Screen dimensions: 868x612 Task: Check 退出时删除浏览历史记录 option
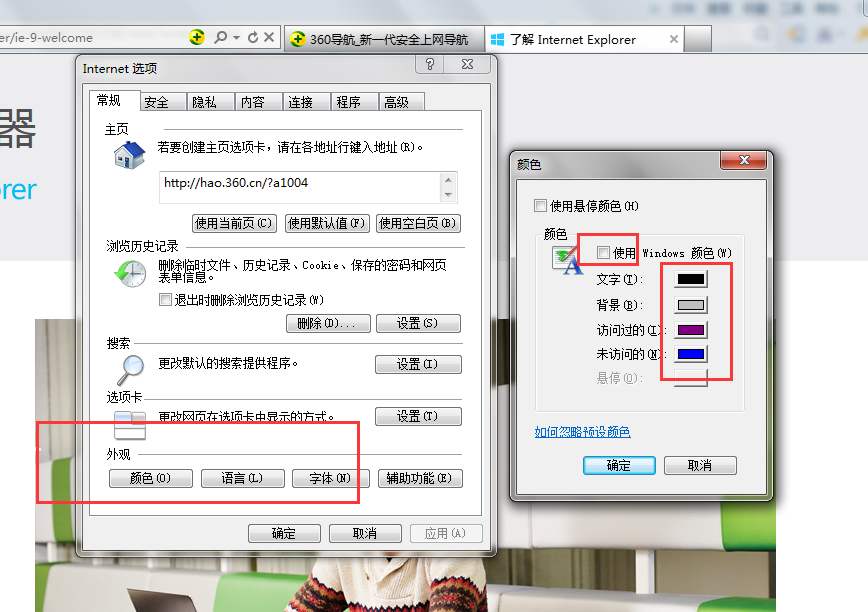coord(165,300)
